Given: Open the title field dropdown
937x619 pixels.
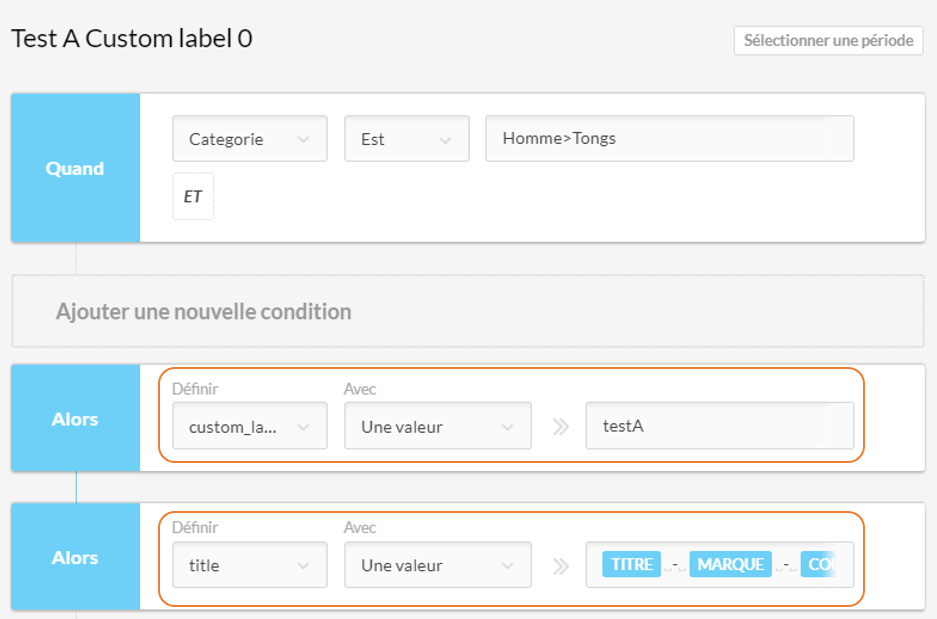Looking at the screenshot, I should point(250,565).
